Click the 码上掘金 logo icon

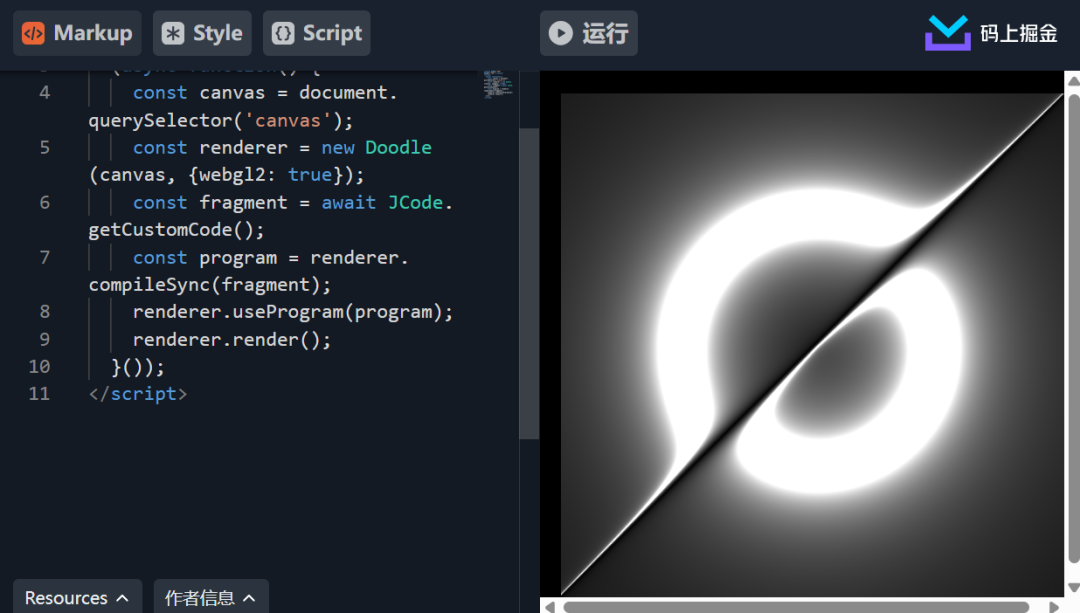pyautogui.click(x=948, y=33)
